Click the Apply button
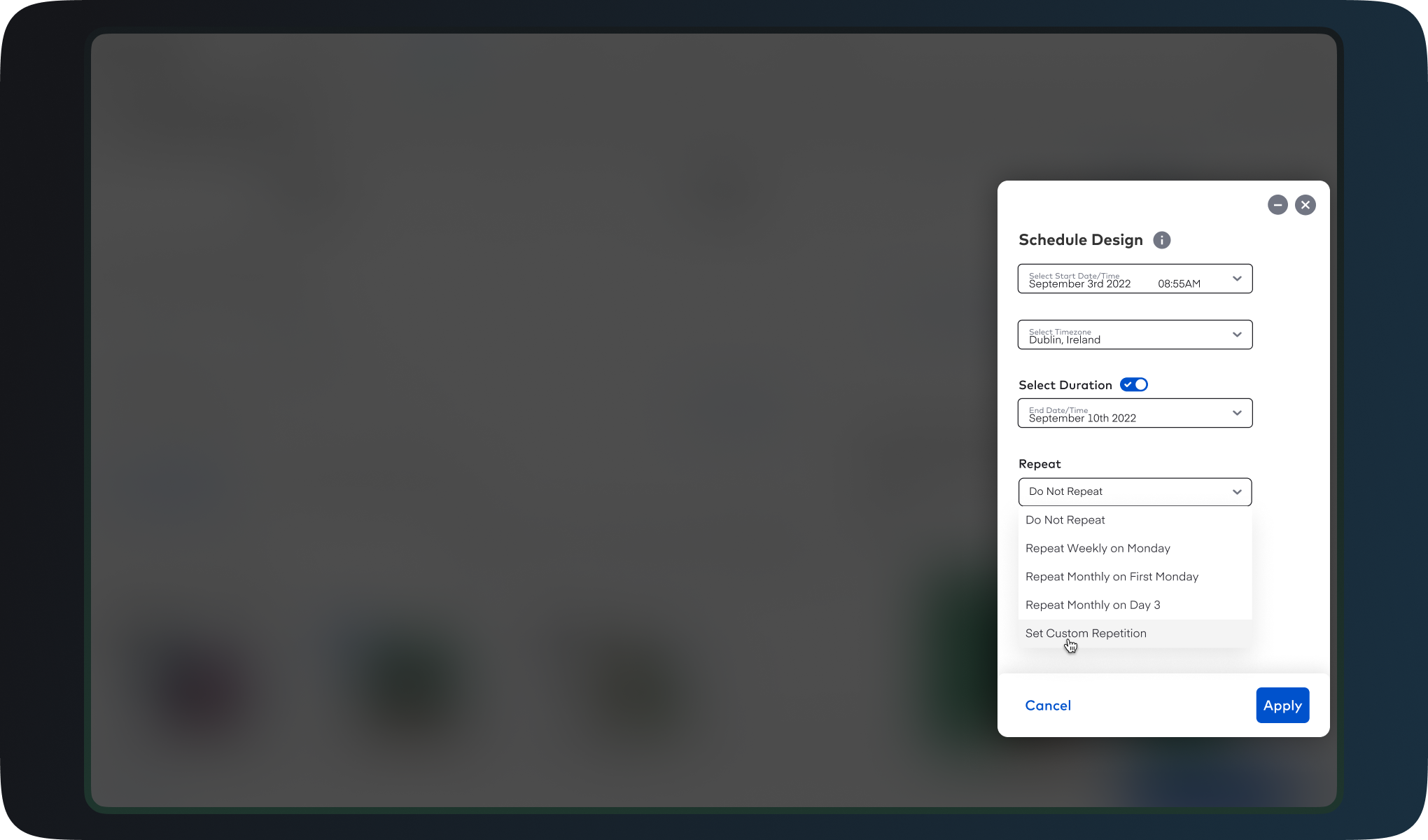 pyautogui.click(x=1282, y=705)
